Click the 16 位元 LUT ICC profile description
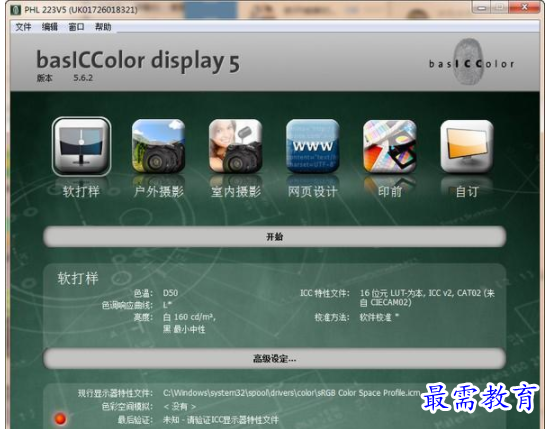The height and width of the screenshot is (429, 545). (427, 298)
